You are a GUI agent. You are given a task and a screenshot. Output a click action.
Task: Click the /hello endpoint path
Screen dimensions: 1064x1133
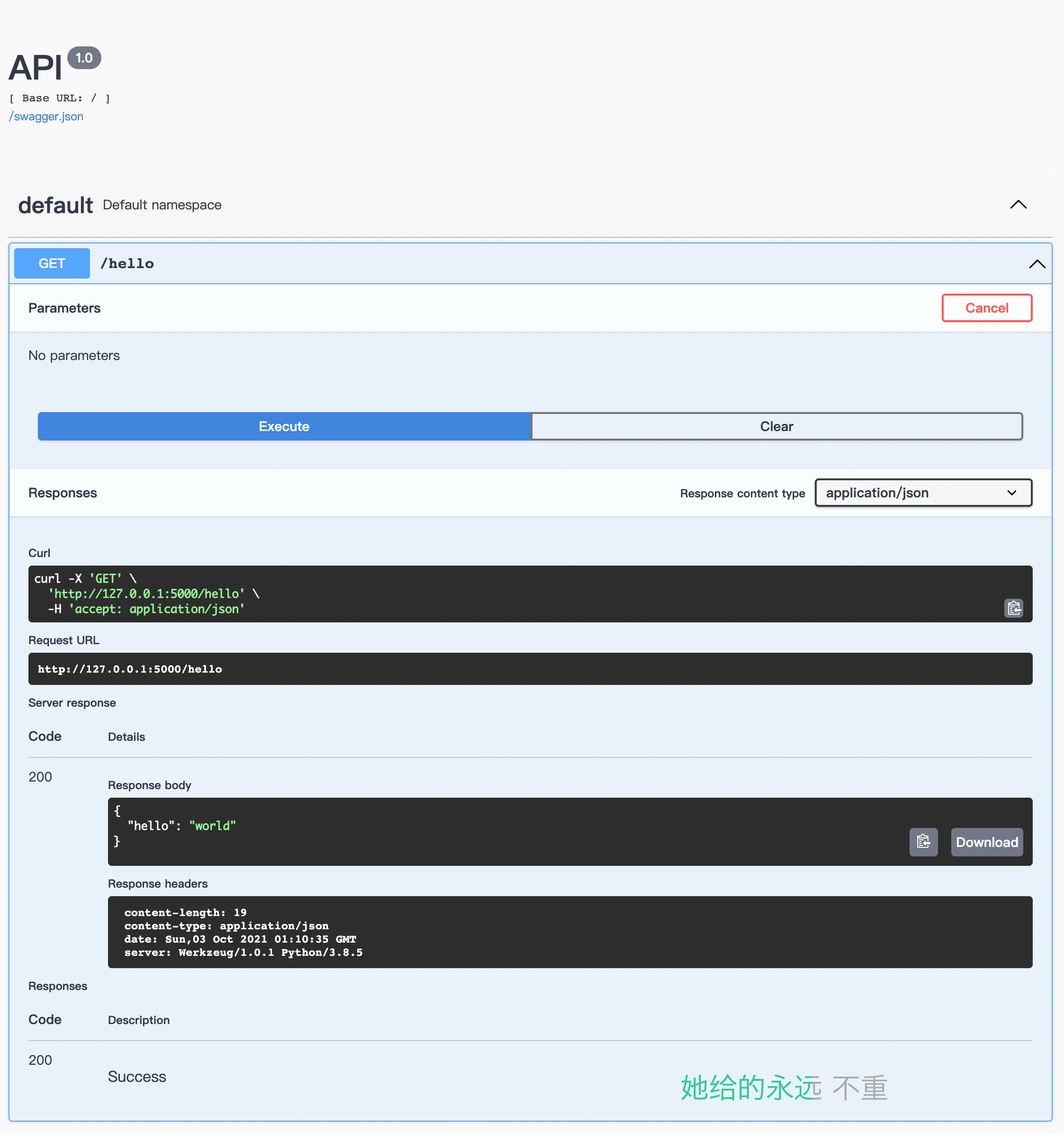point(127,264)
